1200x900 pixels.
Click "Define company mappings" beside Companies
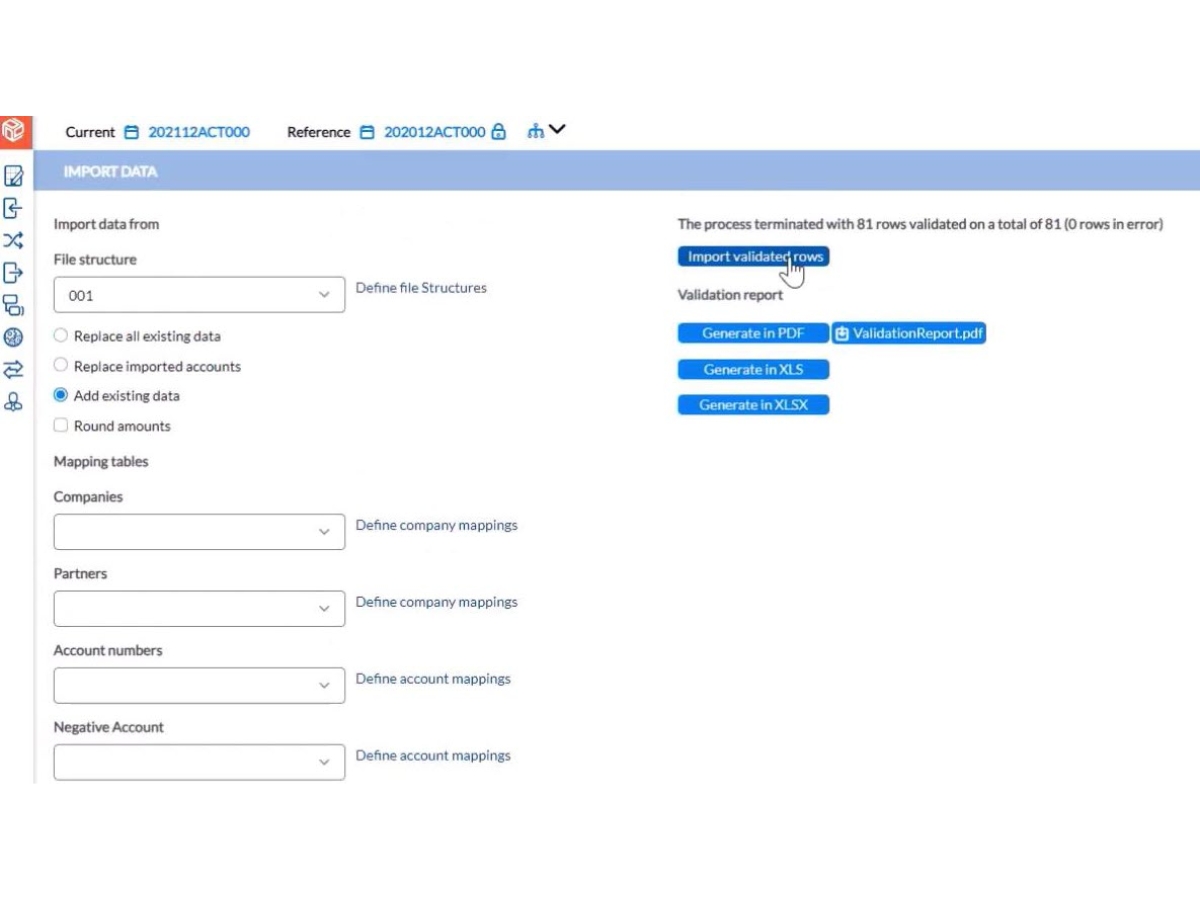click(x=437, y=525)
